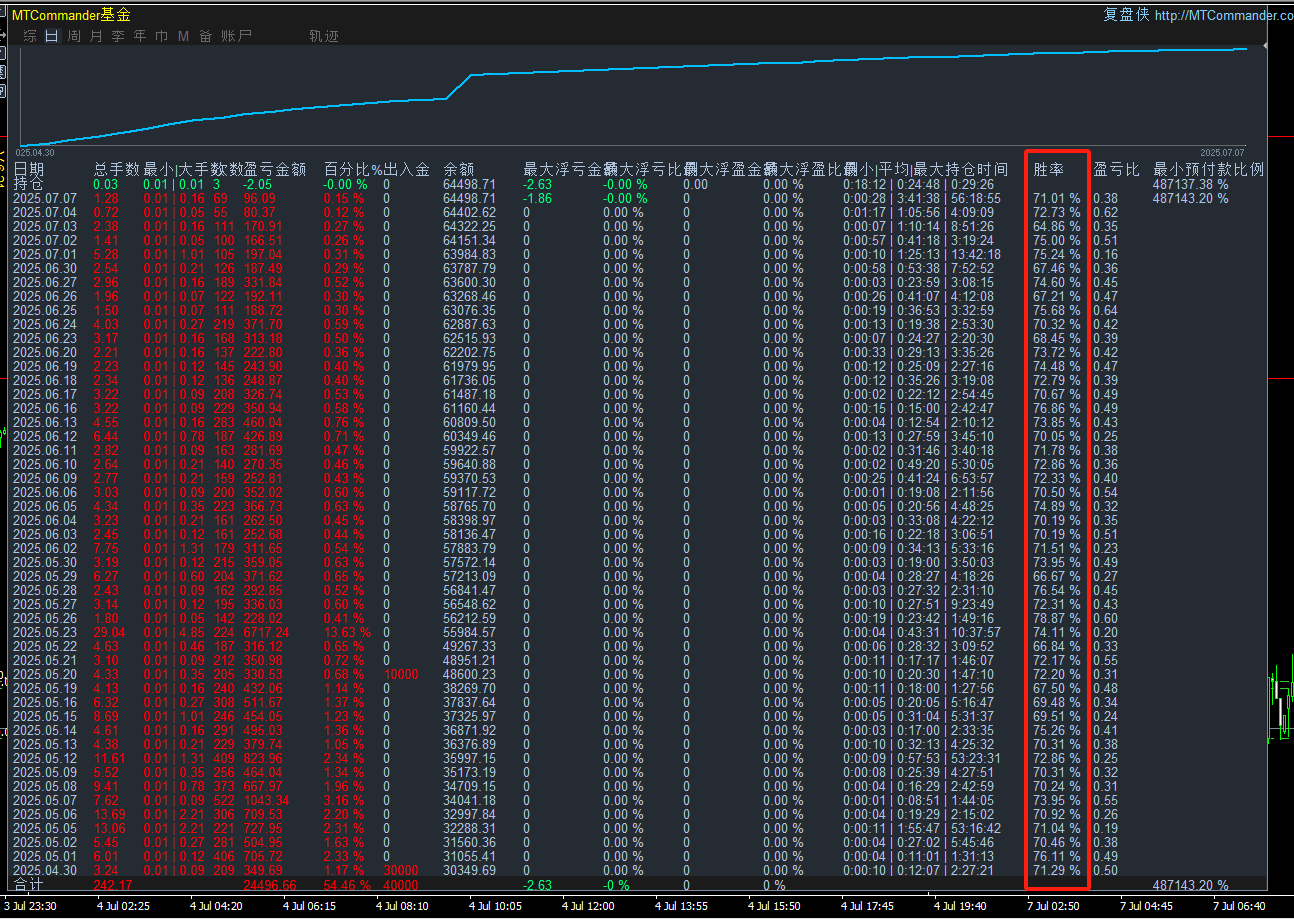Click the 出入金 column header

coord(408,170)
